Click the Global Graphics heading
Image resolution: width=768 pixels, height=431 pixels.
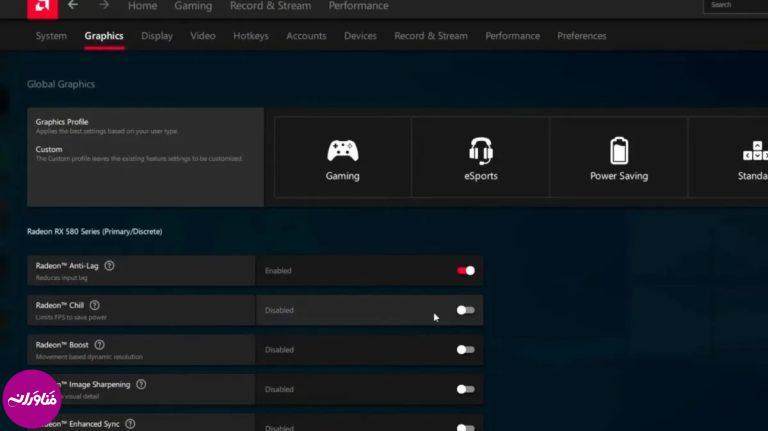61,84
